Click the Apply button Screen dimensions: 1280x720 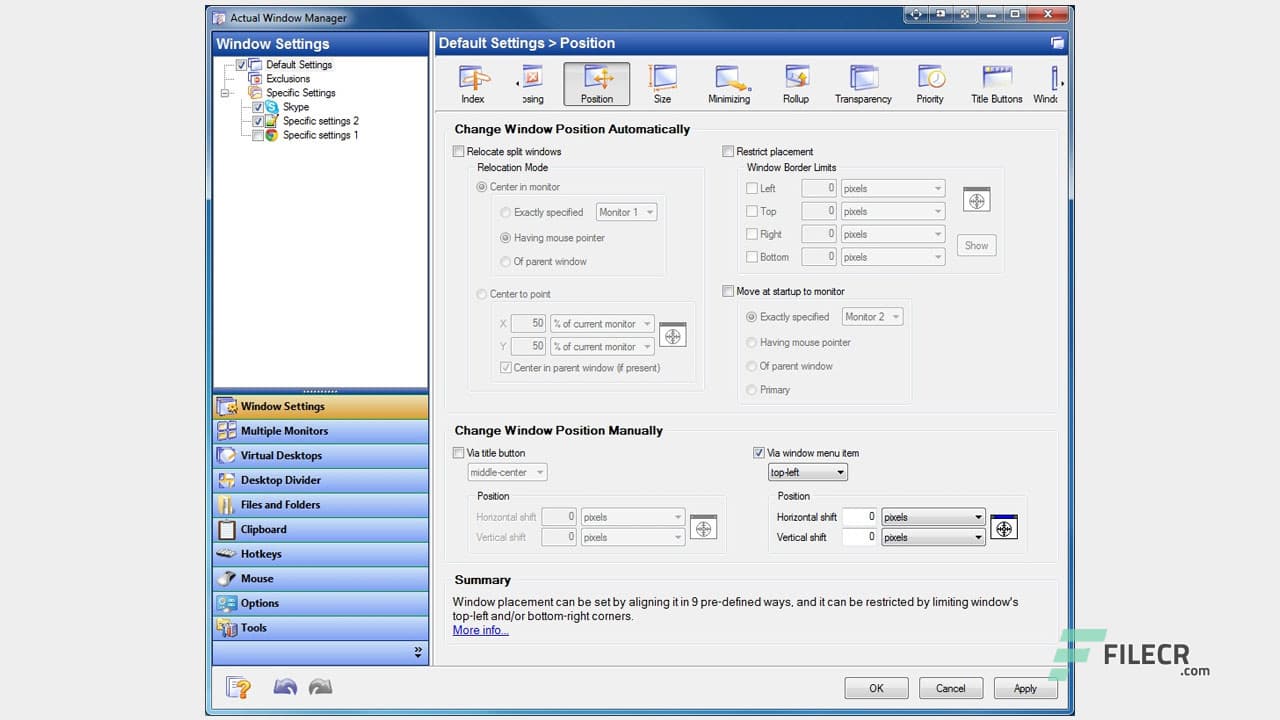click(x=1025, y=688)
